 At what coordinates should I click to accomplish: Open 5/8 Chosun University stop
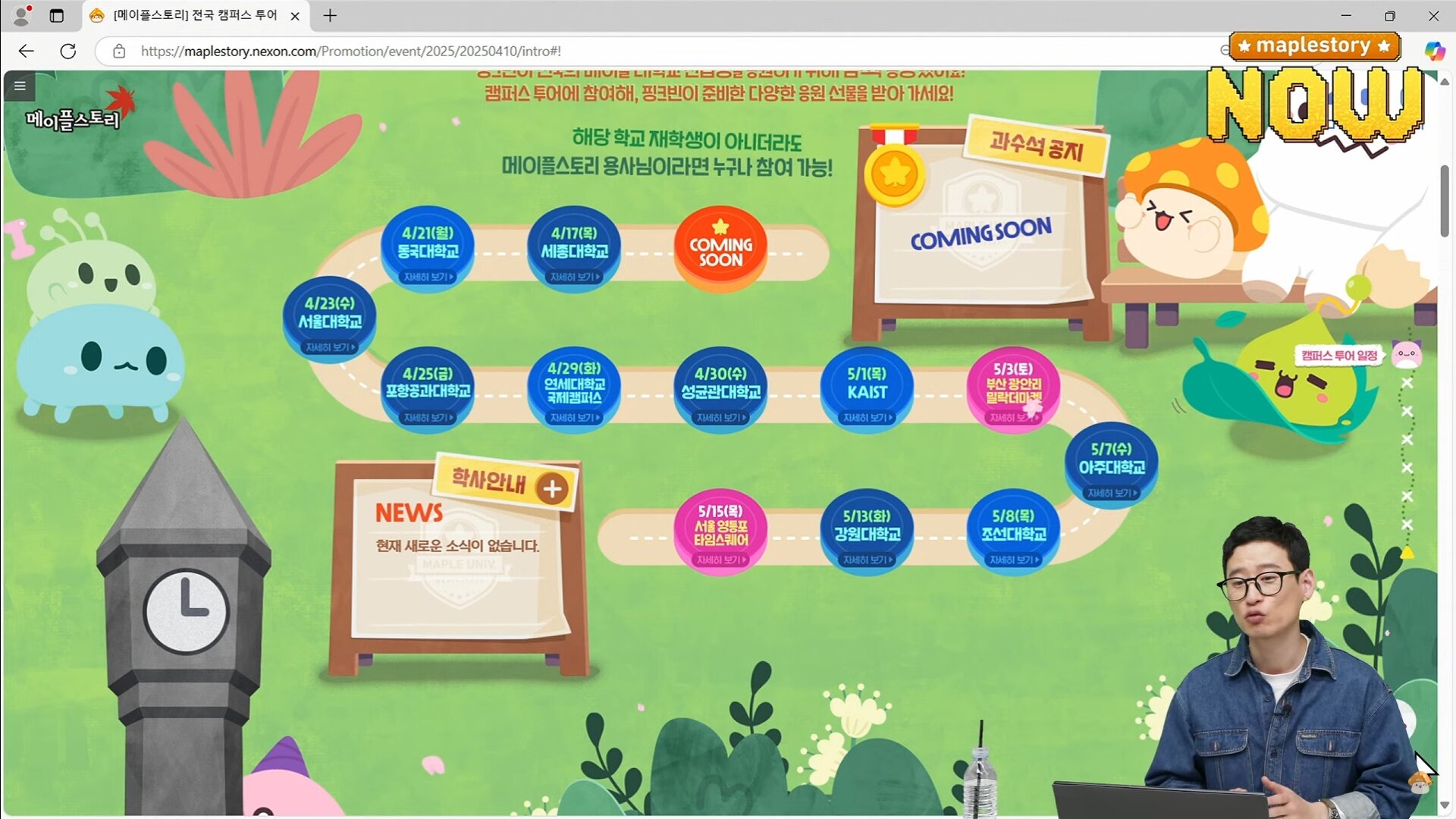point(1013,531)
